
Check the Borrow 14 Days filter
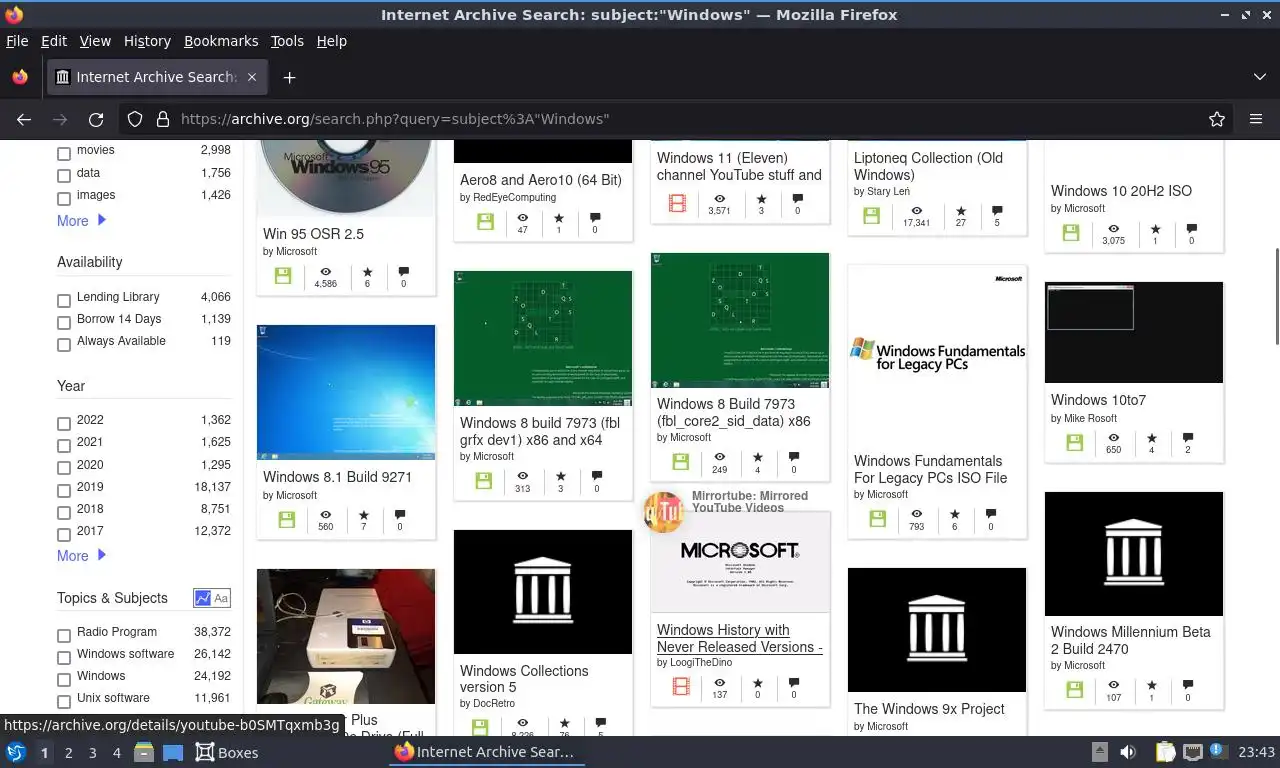pyautogui.click(x=64, y=322)
